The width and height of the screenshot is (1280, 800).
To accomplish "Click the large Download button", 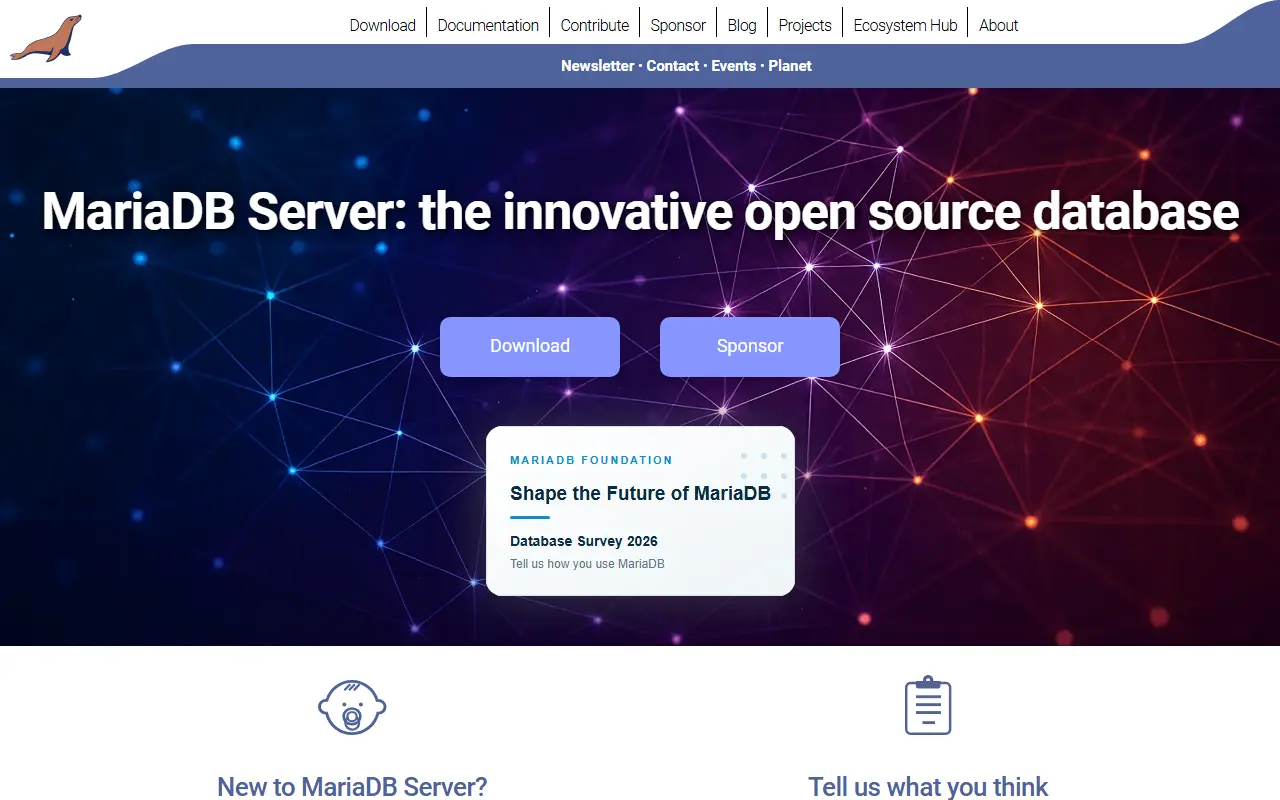I will (530, 347).
